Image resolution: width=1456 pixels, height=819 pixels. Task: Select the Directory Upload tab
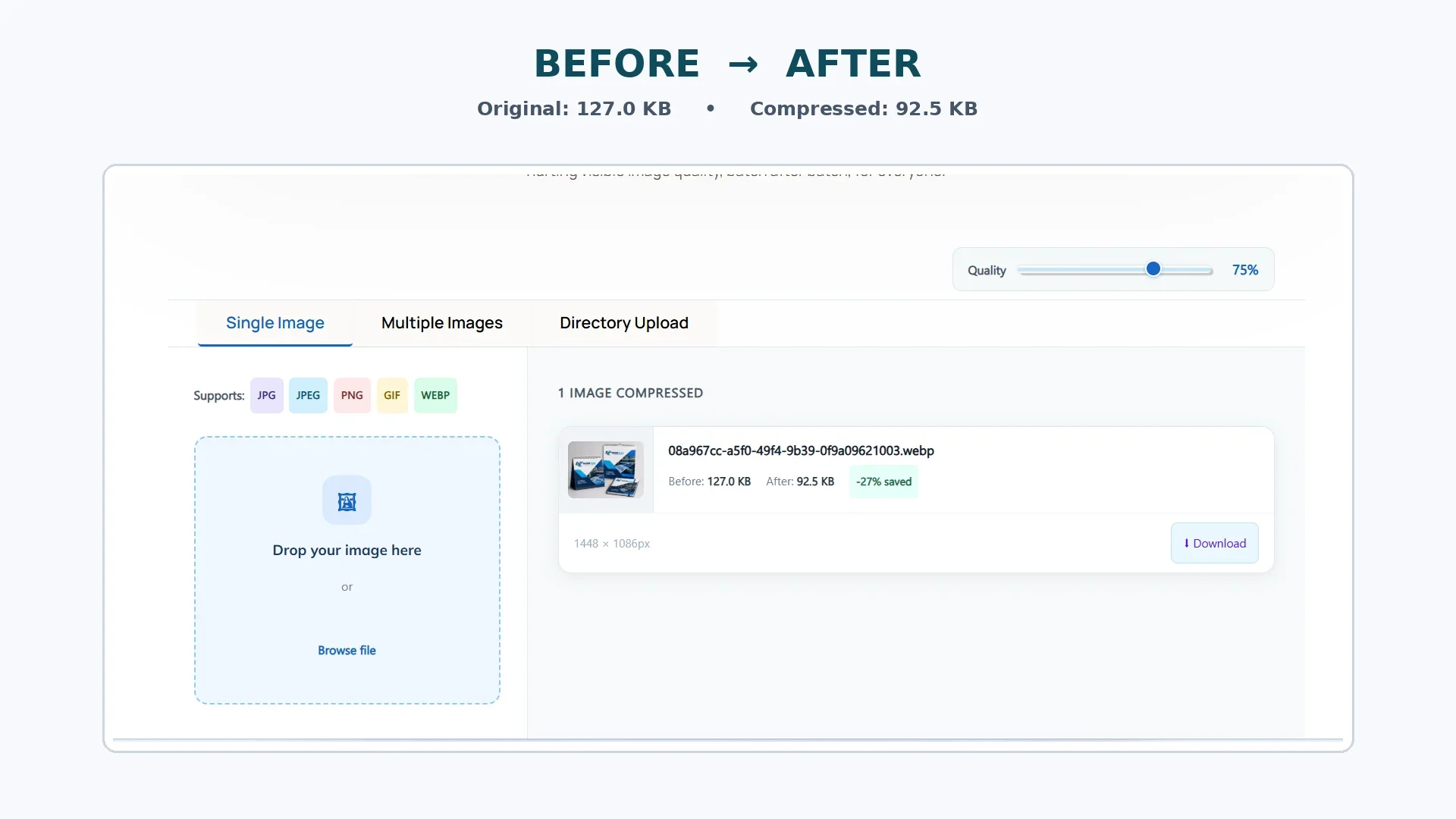click(x=624, y=323)
